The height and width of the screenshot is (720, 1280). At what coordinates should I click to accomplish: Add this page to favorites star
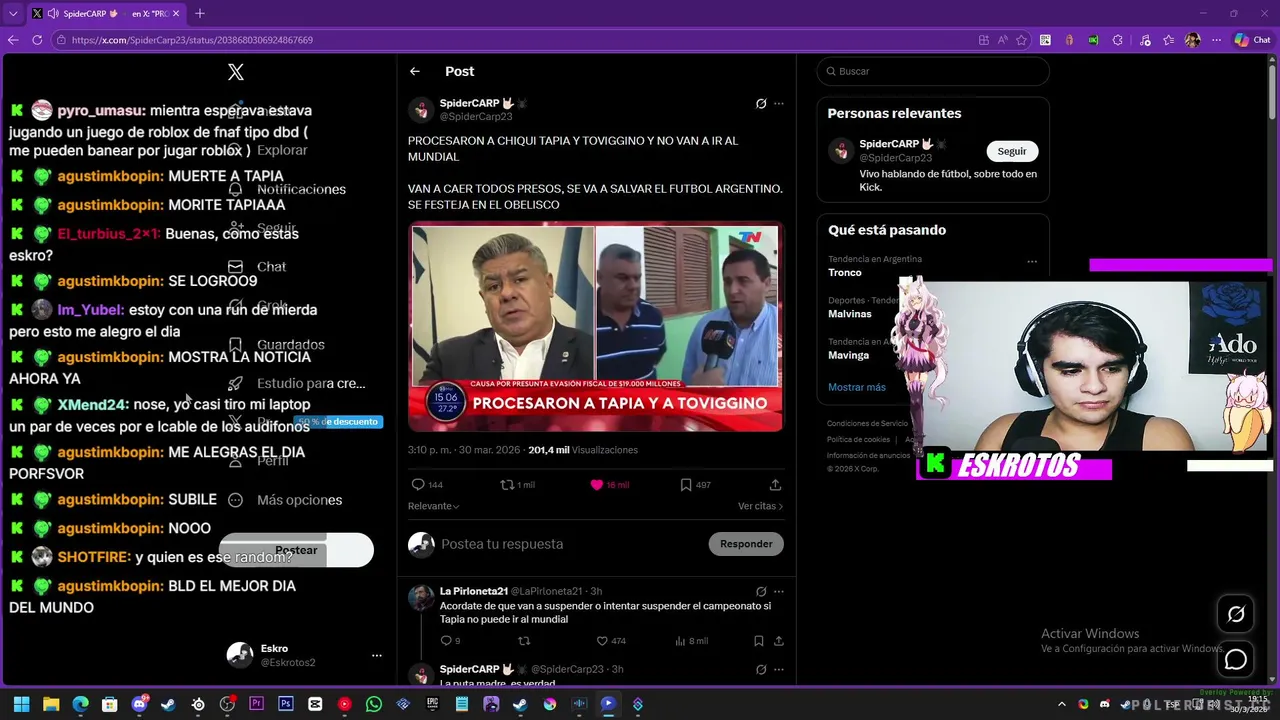pos(1021,40)
